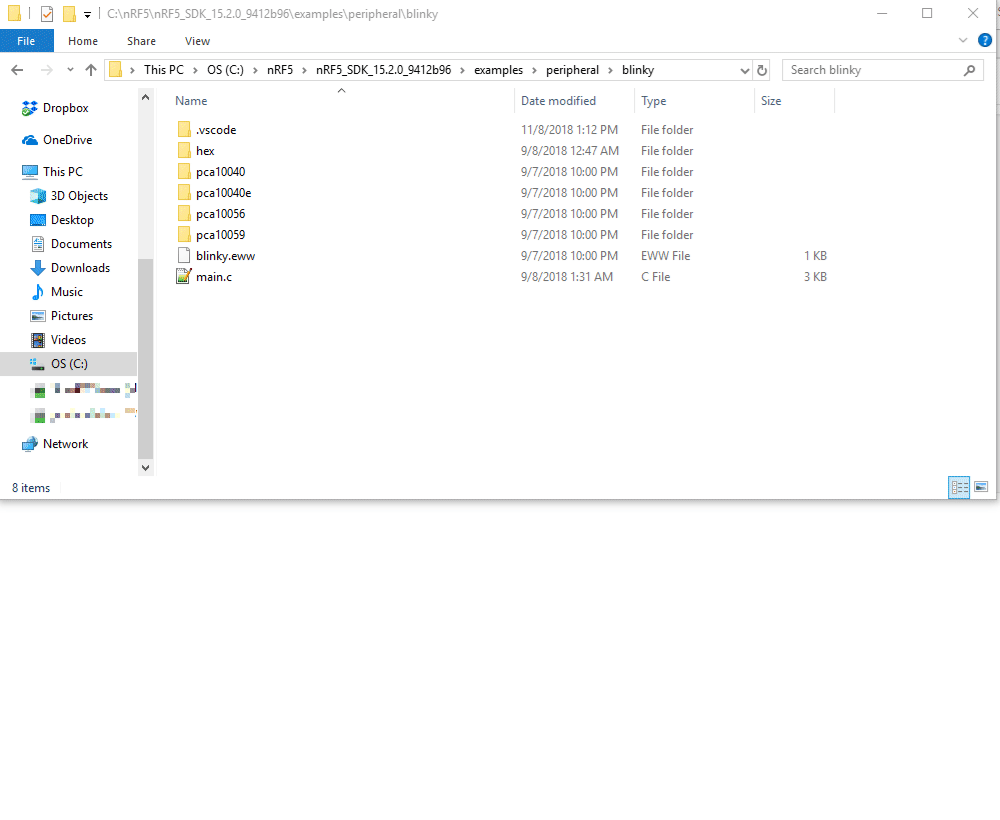Viewport: 1000px width, 820px height.
Task: Open Documents in the sidebar
Action: tap(71, 244)
